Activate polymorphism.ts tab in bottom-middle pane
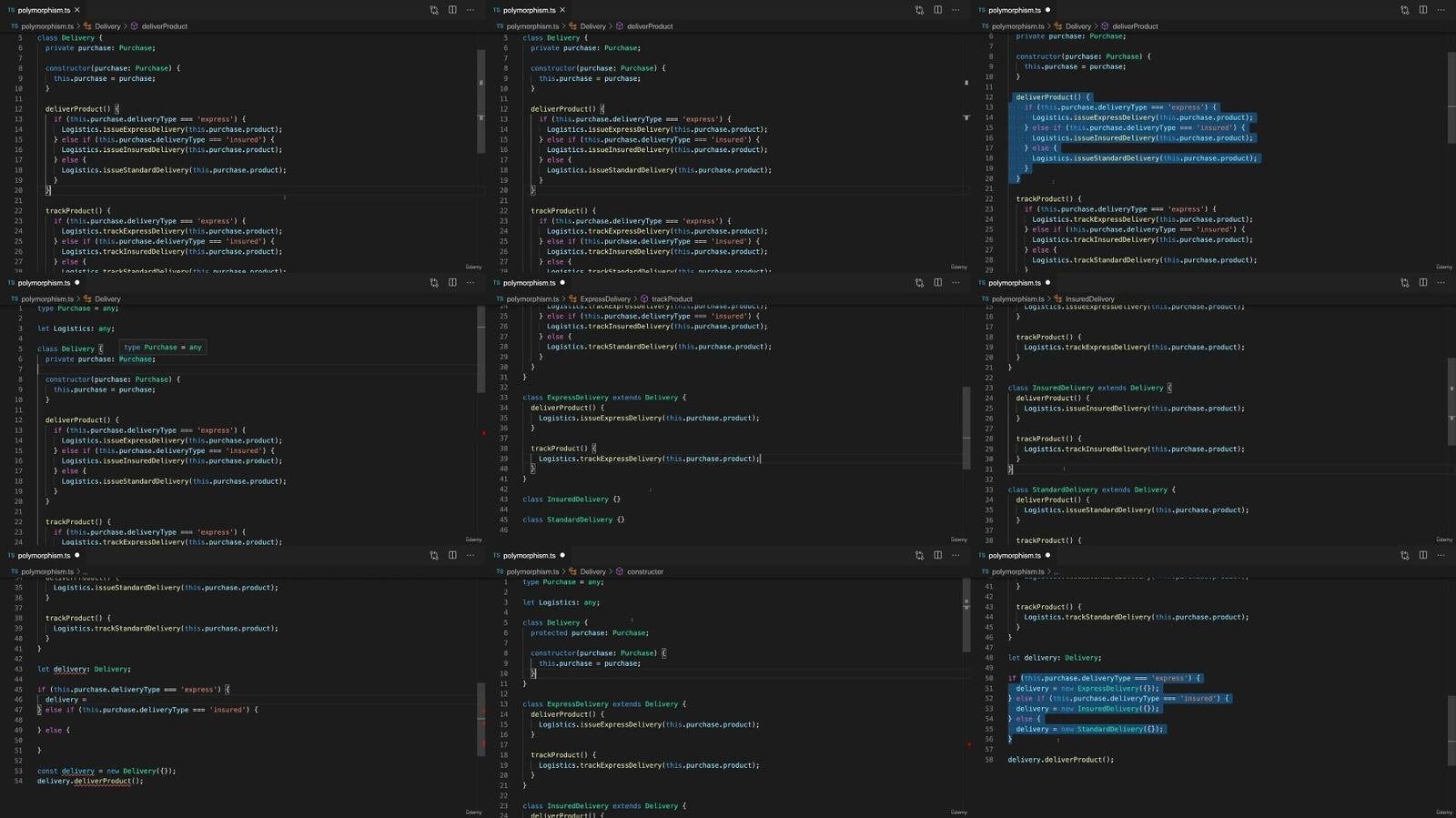The image size is (1456, 818). [529, 555]
